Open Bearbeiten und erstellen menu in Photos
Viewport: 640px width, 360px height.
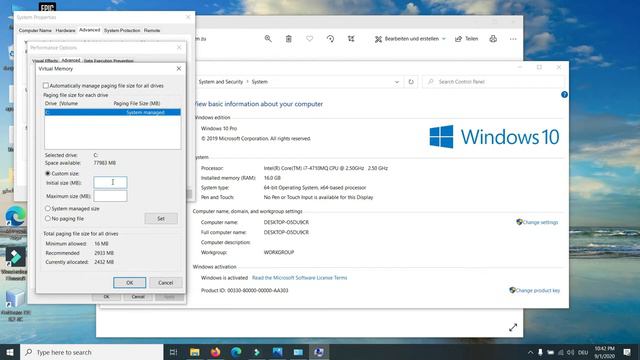410,39
